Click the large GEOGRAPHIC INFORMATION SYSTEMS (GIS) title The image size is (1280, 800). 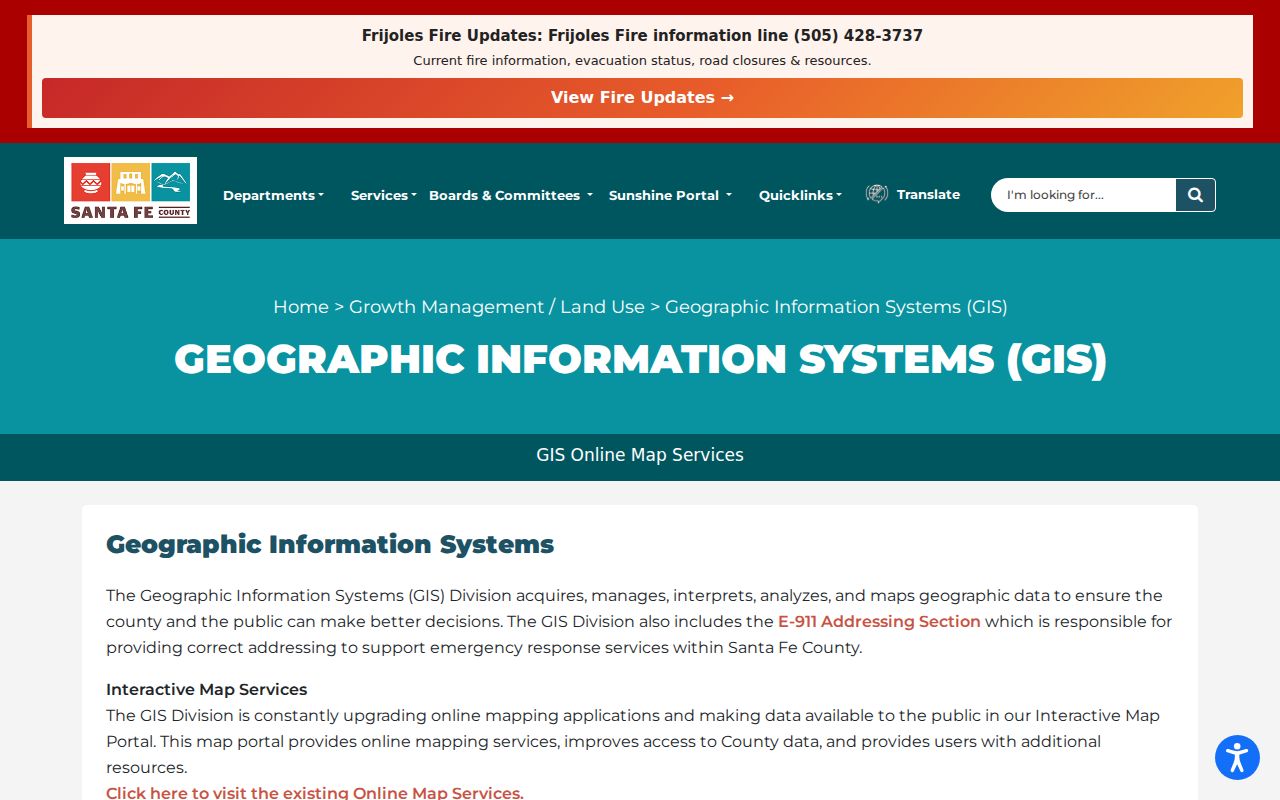(640, 359)
